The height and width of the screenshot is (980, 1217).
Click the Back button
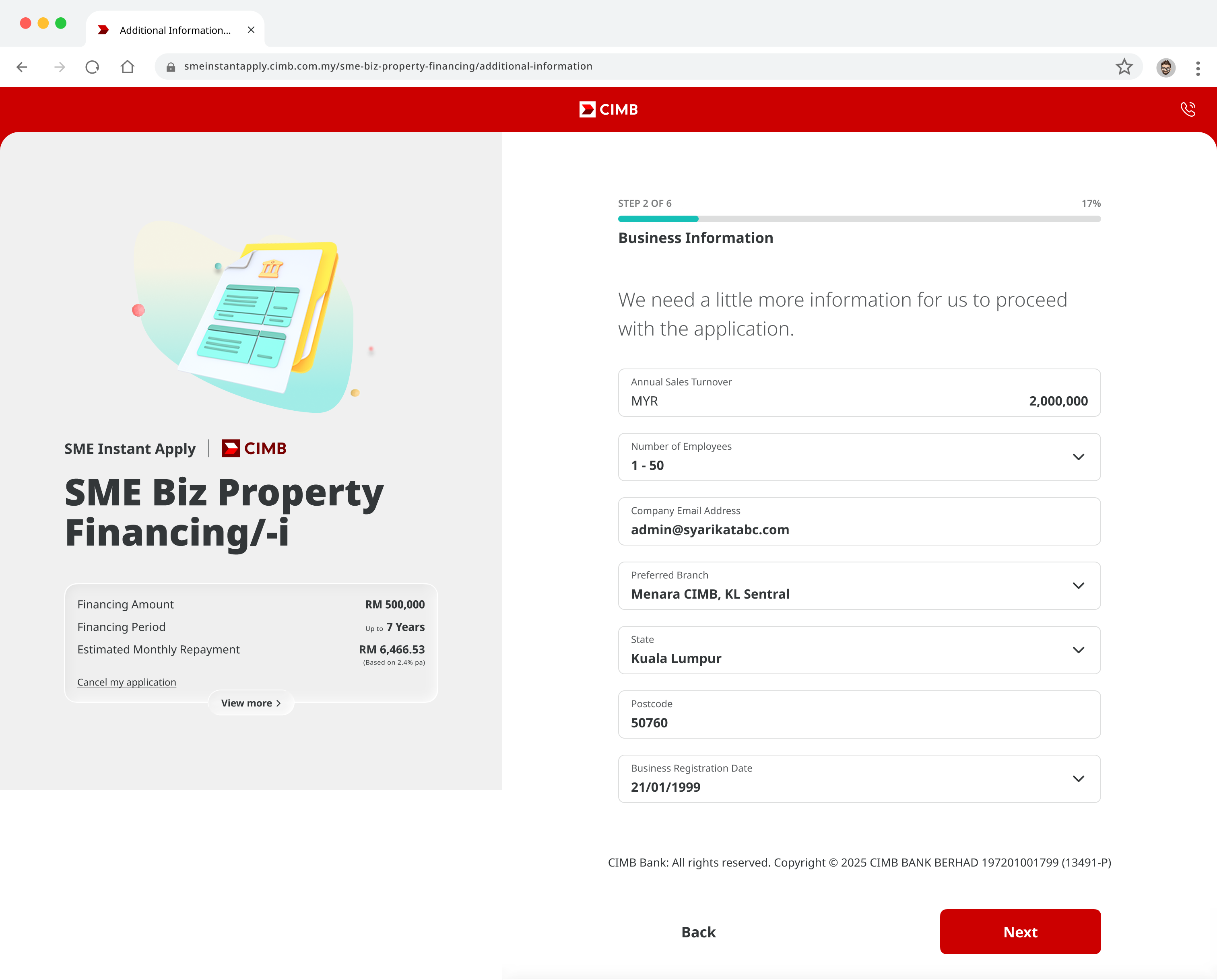point(698,932)
